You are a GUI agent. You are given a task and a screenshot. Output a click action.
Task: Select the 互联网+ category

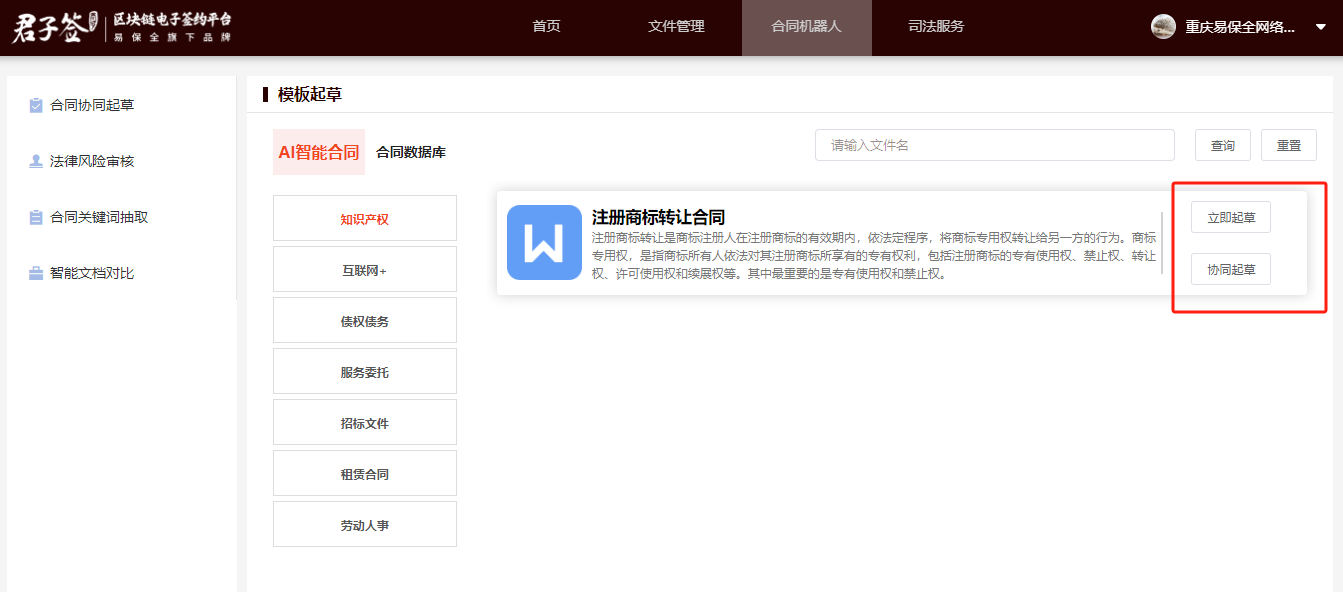pos(364,270)
